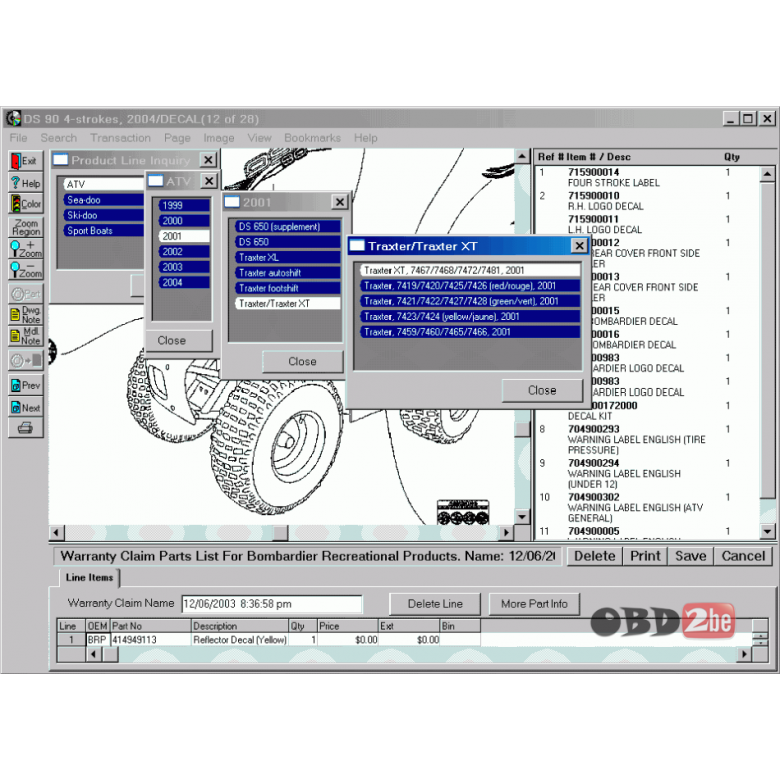The width and height of the screenshot is (780, 780).
Task: Click the printer icon in sidebar
Action: click(x=25, y=428)
